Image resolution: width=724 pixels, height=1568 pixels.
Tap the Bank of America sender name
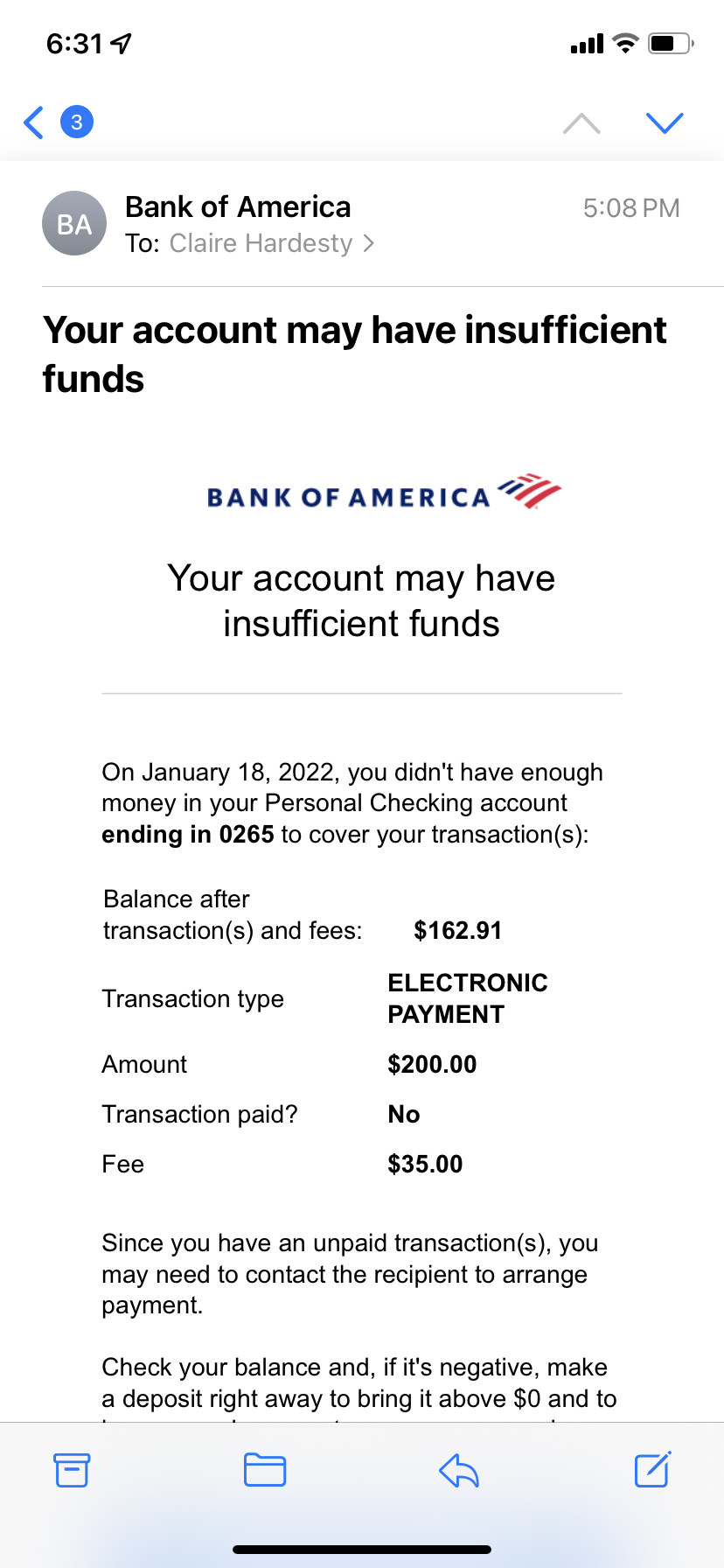tap(238, 207)
